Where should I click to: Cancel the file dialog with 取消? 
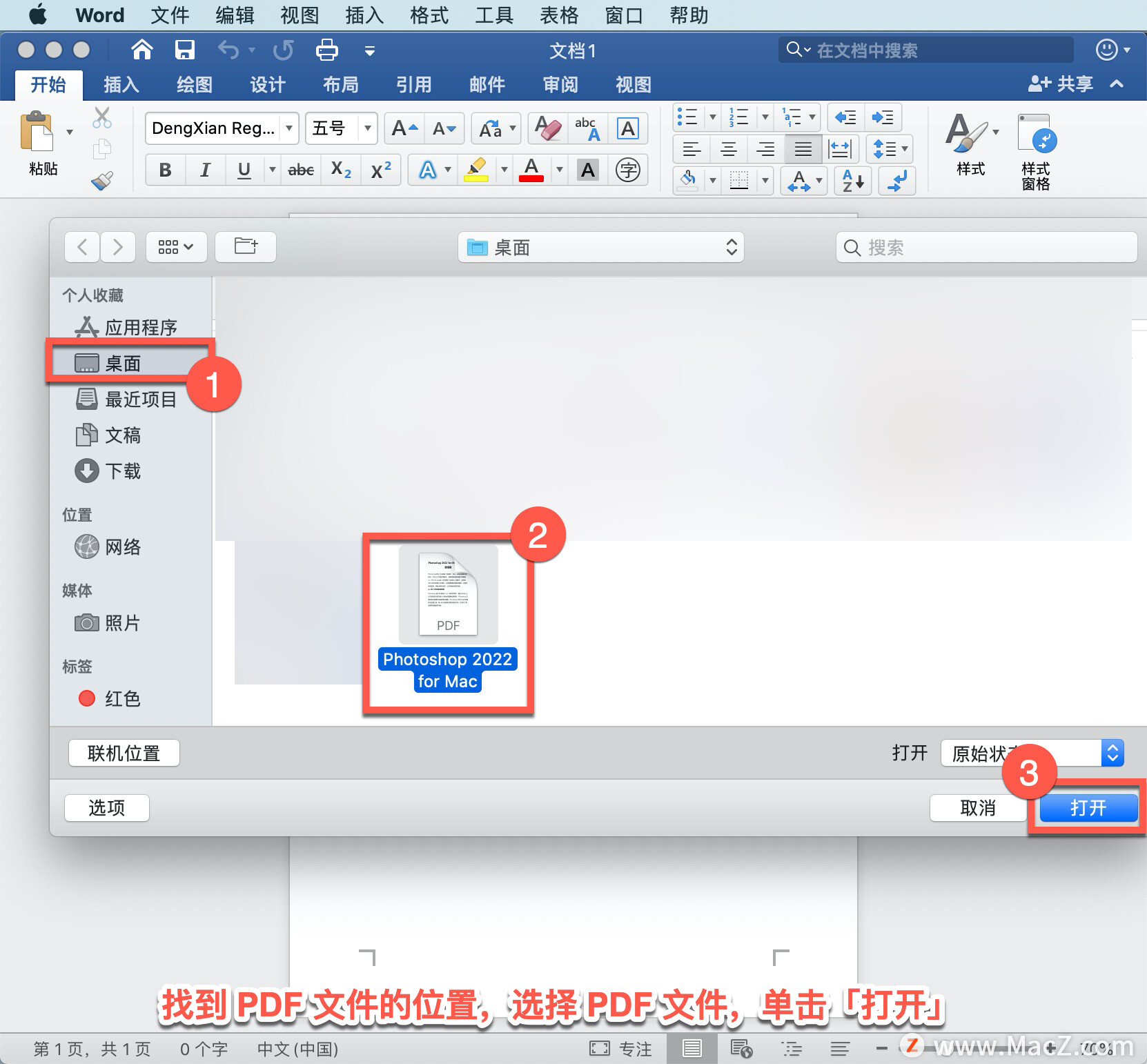pos(978,808)
